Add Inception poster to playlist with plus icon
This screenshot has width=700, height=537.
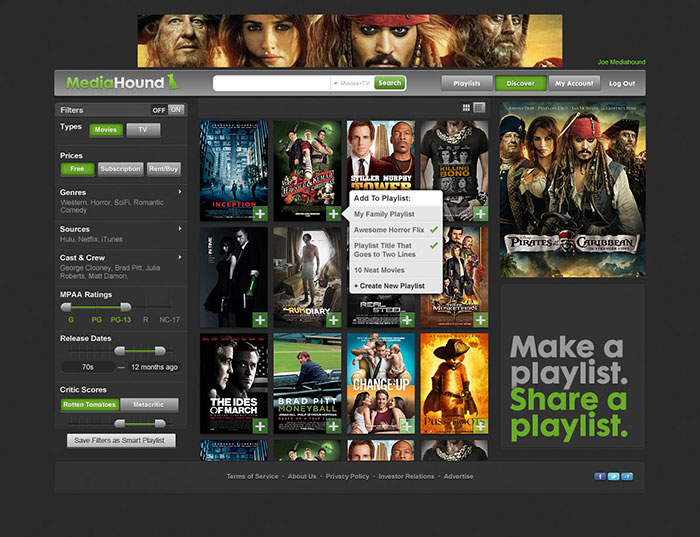click(x=260, y=214)
